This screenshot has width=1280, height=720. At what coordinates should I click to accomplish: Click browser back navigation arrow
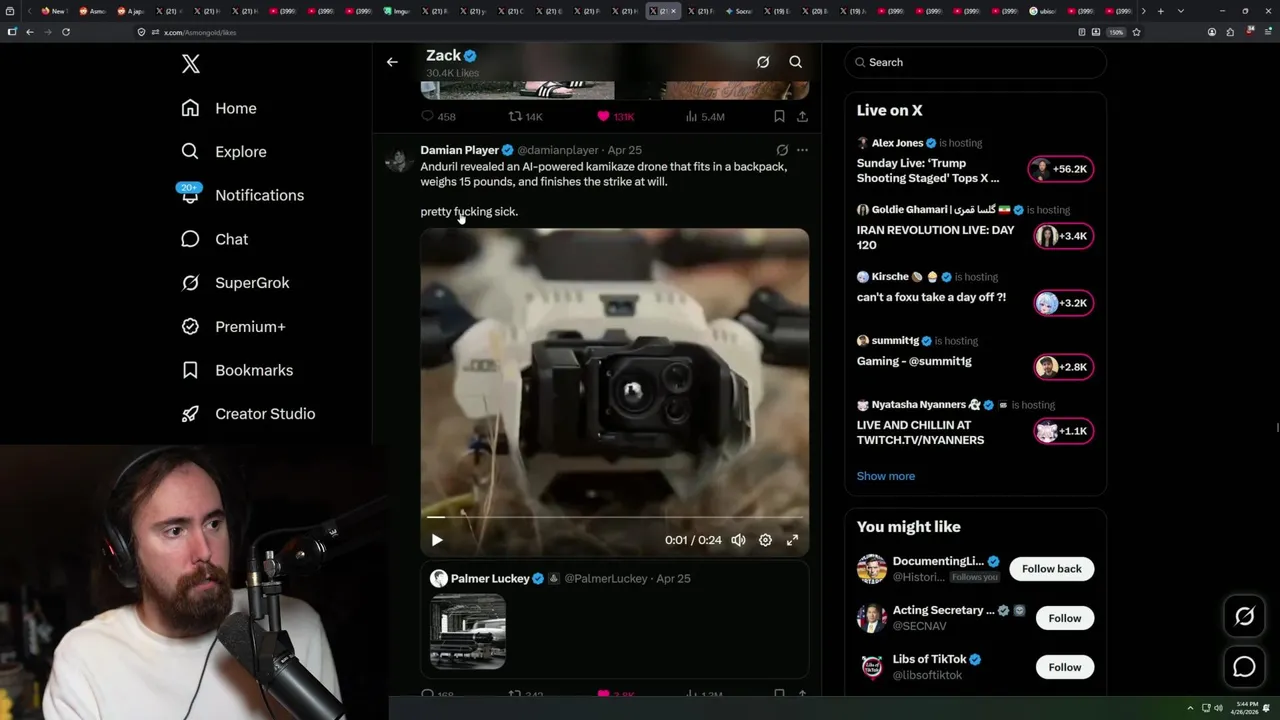click(x=30, y=32)
